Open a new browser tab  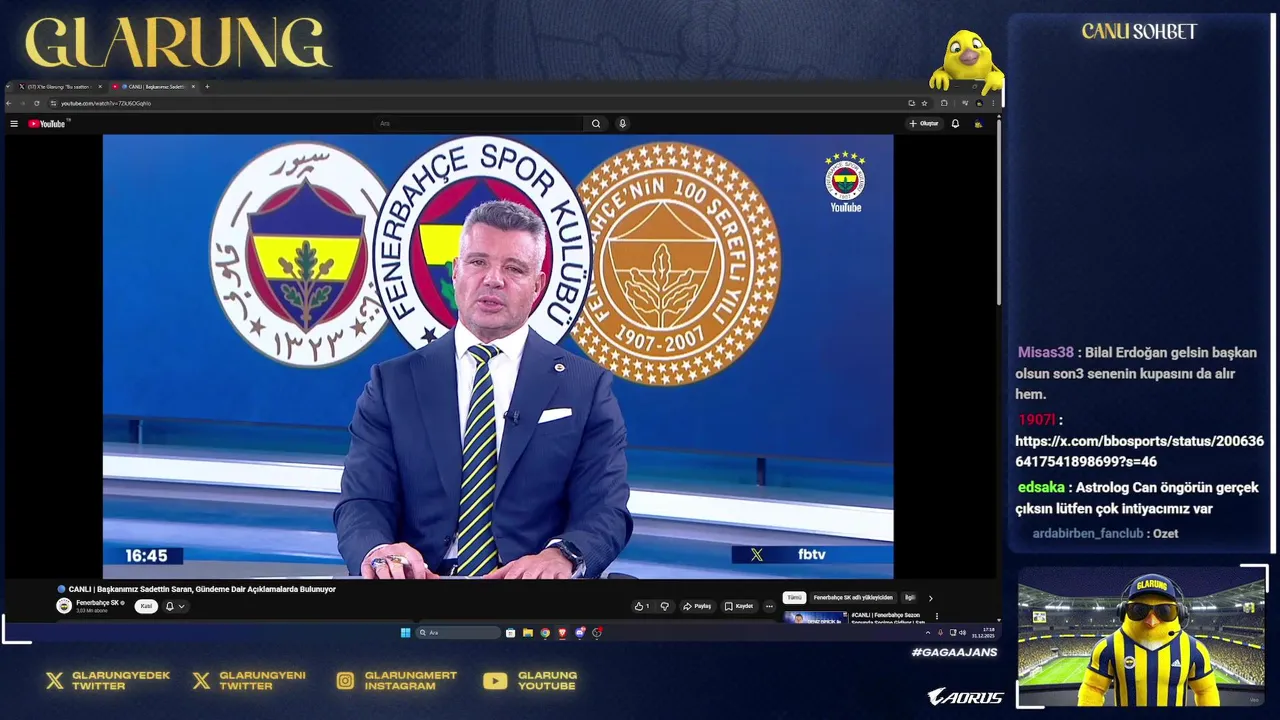pos(207,87)
